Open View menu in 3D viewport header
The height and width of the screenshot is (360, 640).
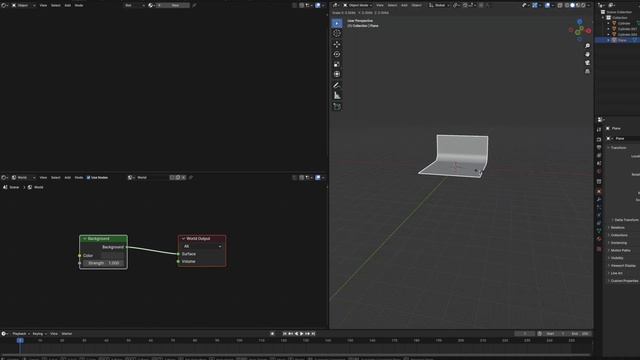(380, 5)
